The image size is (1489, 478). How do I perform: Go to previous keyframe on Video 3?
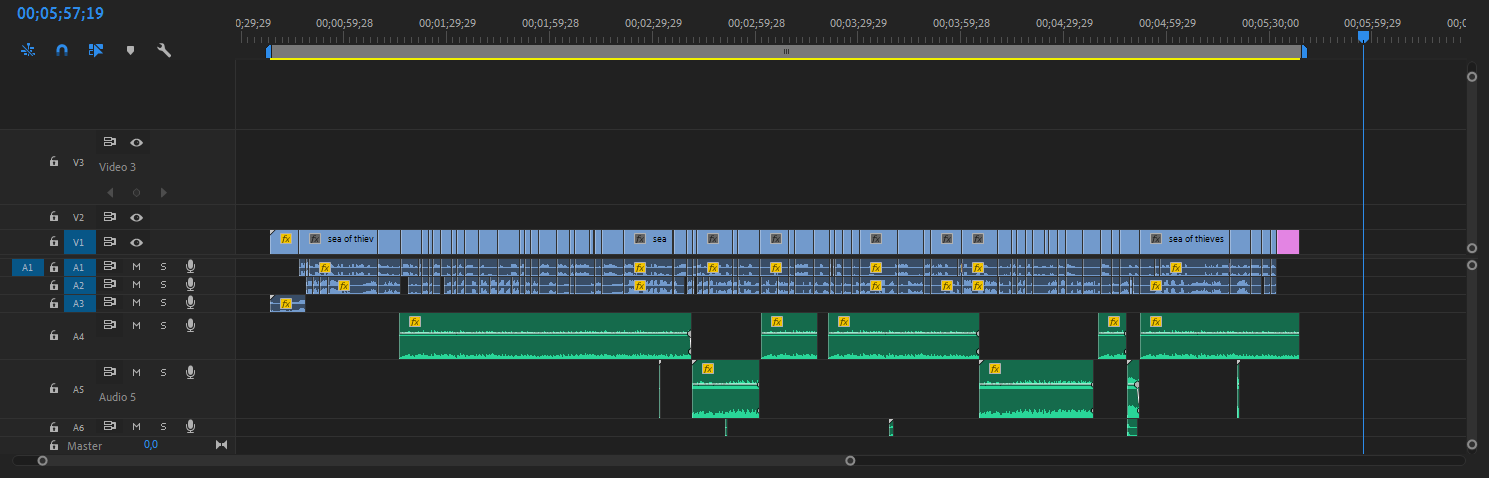[110, 192]
